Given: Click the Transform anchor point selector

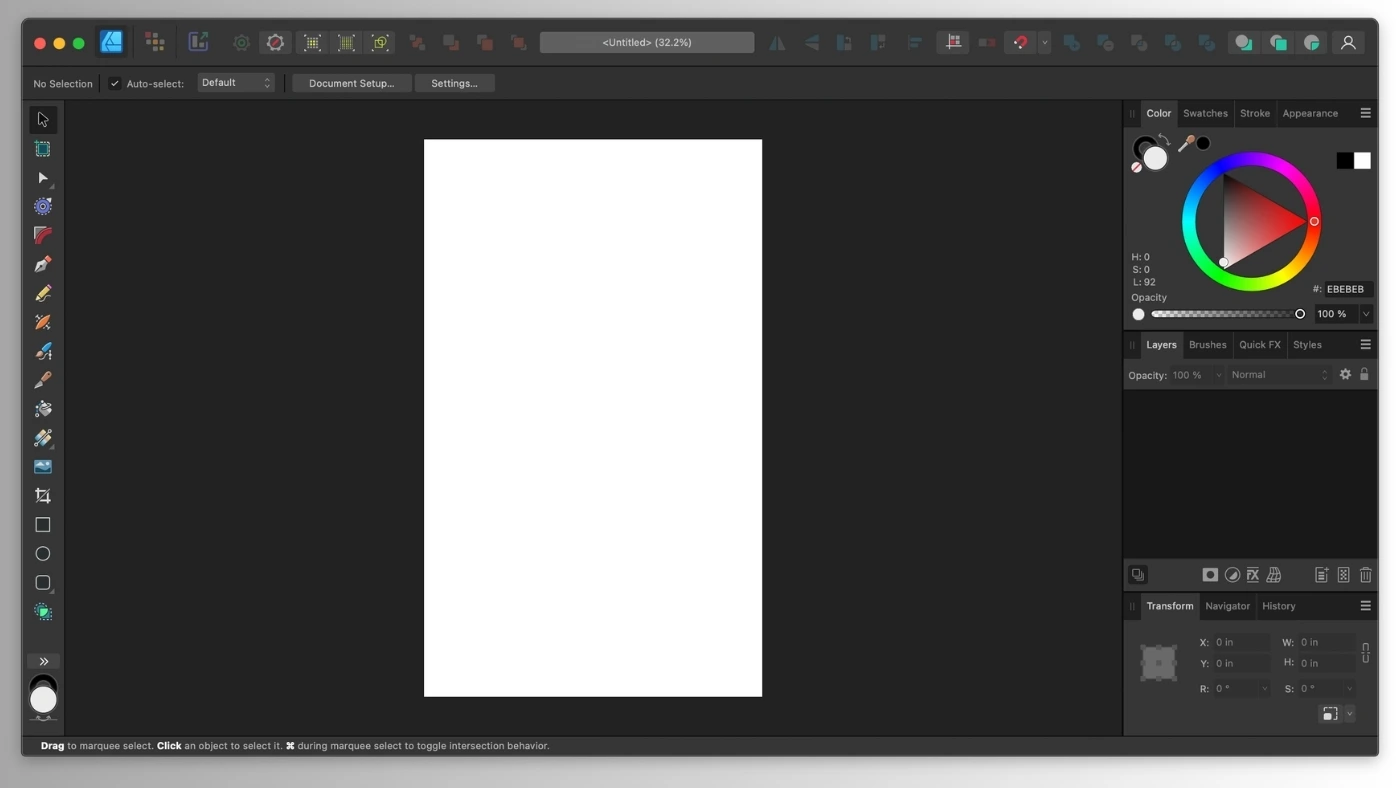Looking at the screenshot, I should tap(1159, 663).
